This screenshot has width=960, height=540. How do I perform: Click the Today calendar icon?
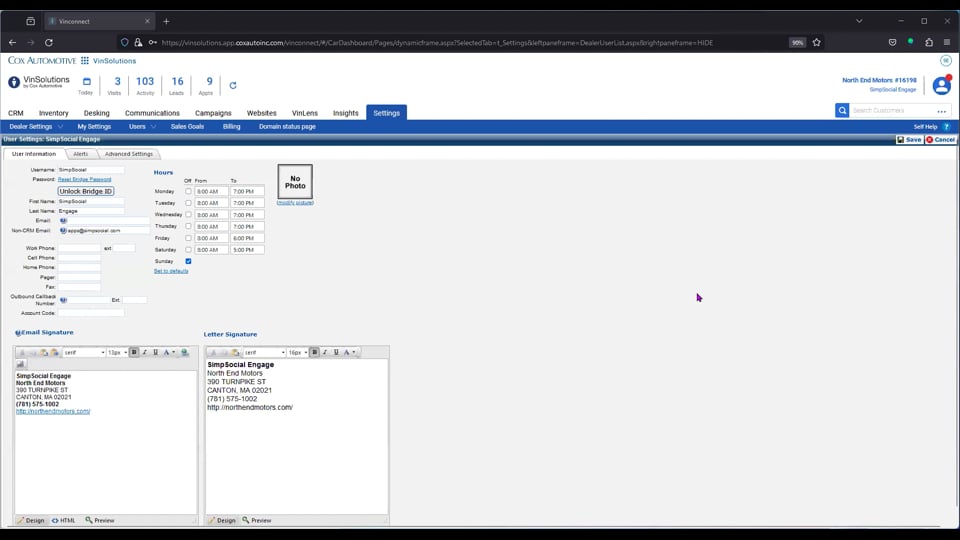86,81
